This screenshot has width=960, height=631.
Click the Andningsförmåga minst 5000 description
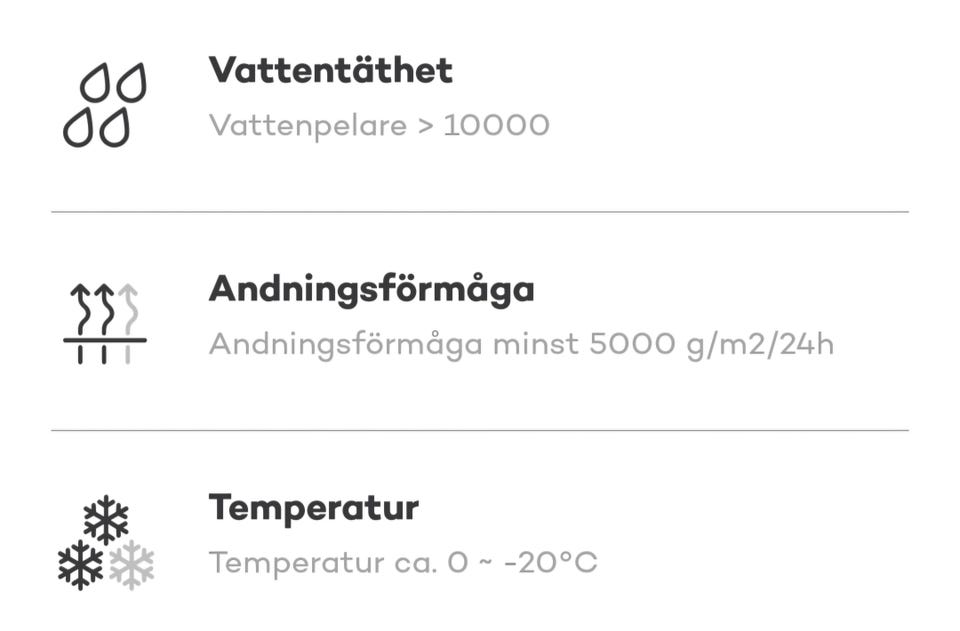520,345
